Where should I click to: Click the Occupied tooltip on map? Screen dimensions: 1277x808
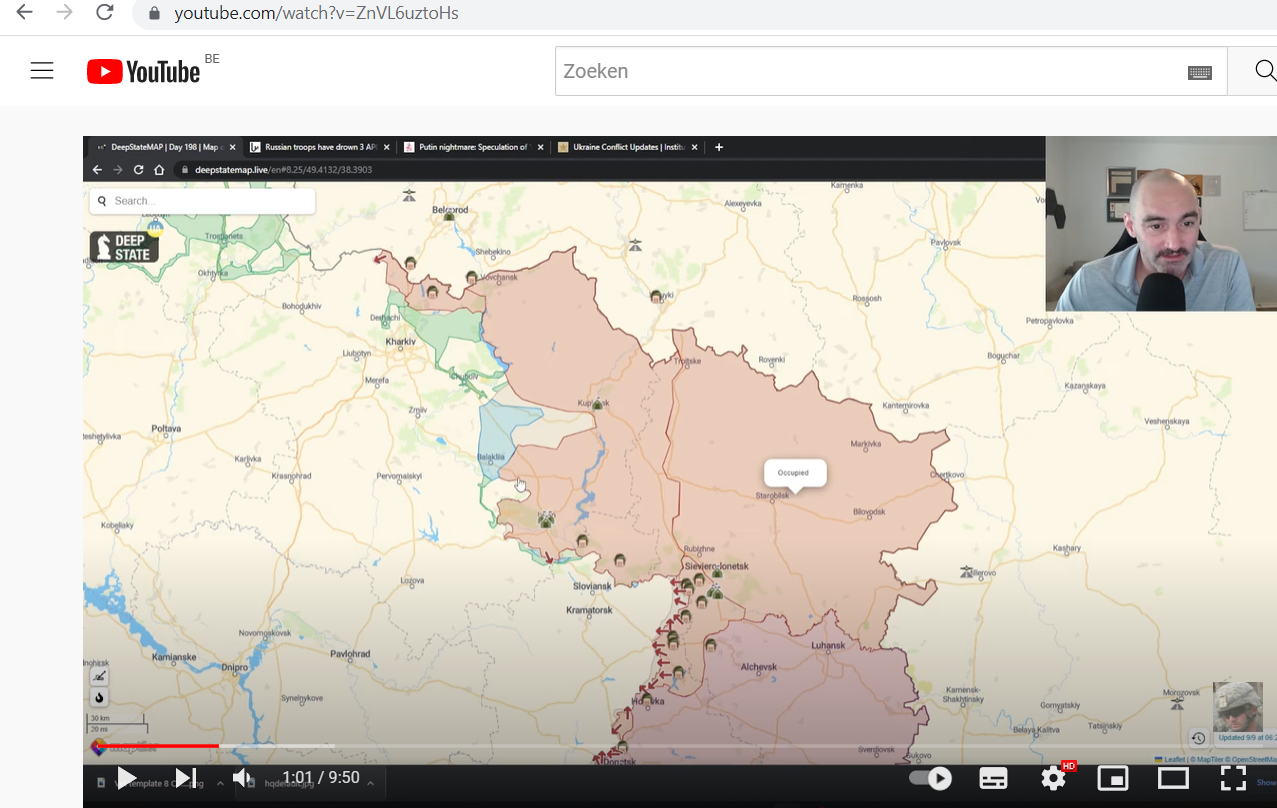[x=795, y=473]
